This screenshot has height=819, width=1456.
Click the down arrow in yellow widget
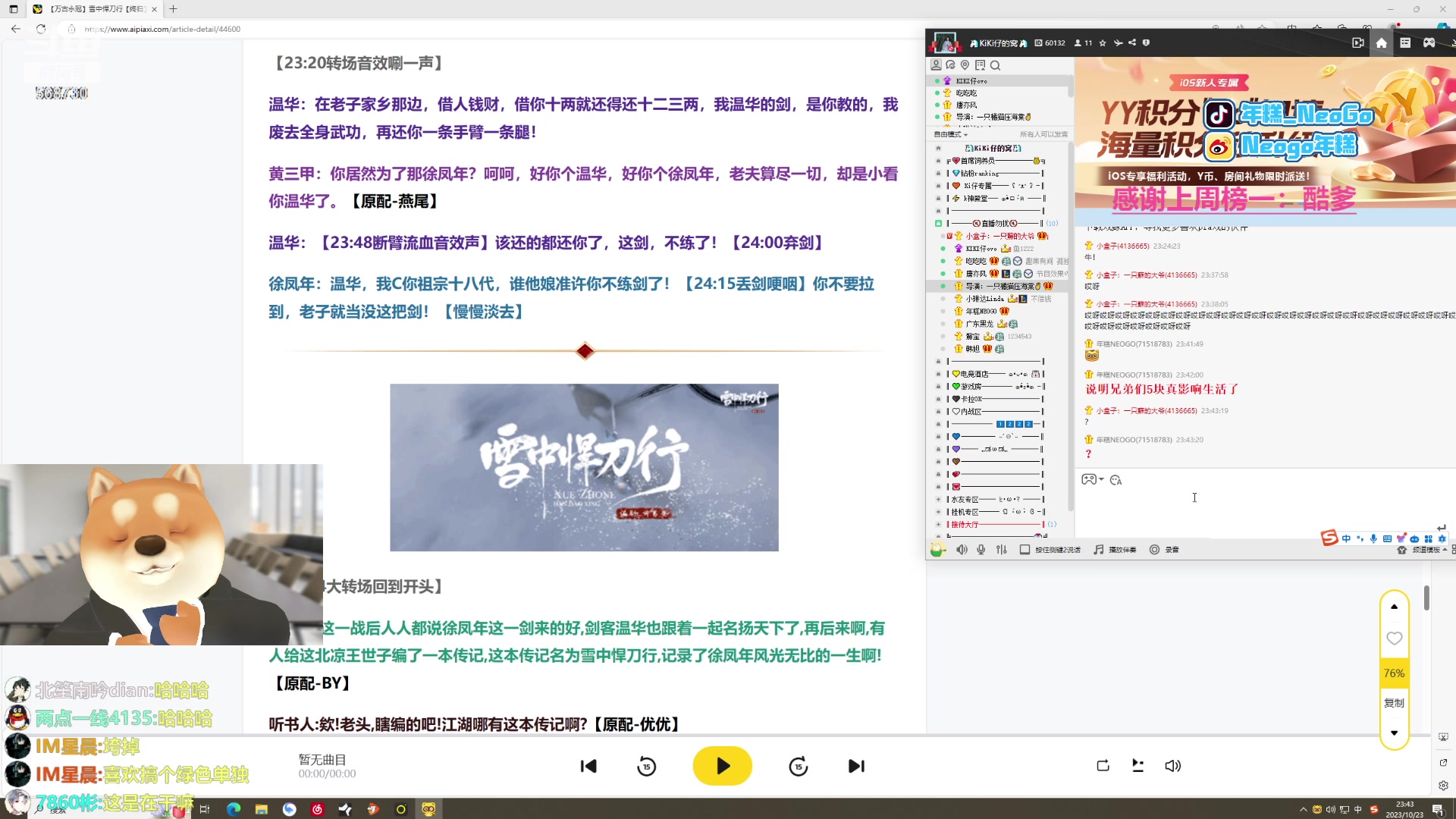1394,733
